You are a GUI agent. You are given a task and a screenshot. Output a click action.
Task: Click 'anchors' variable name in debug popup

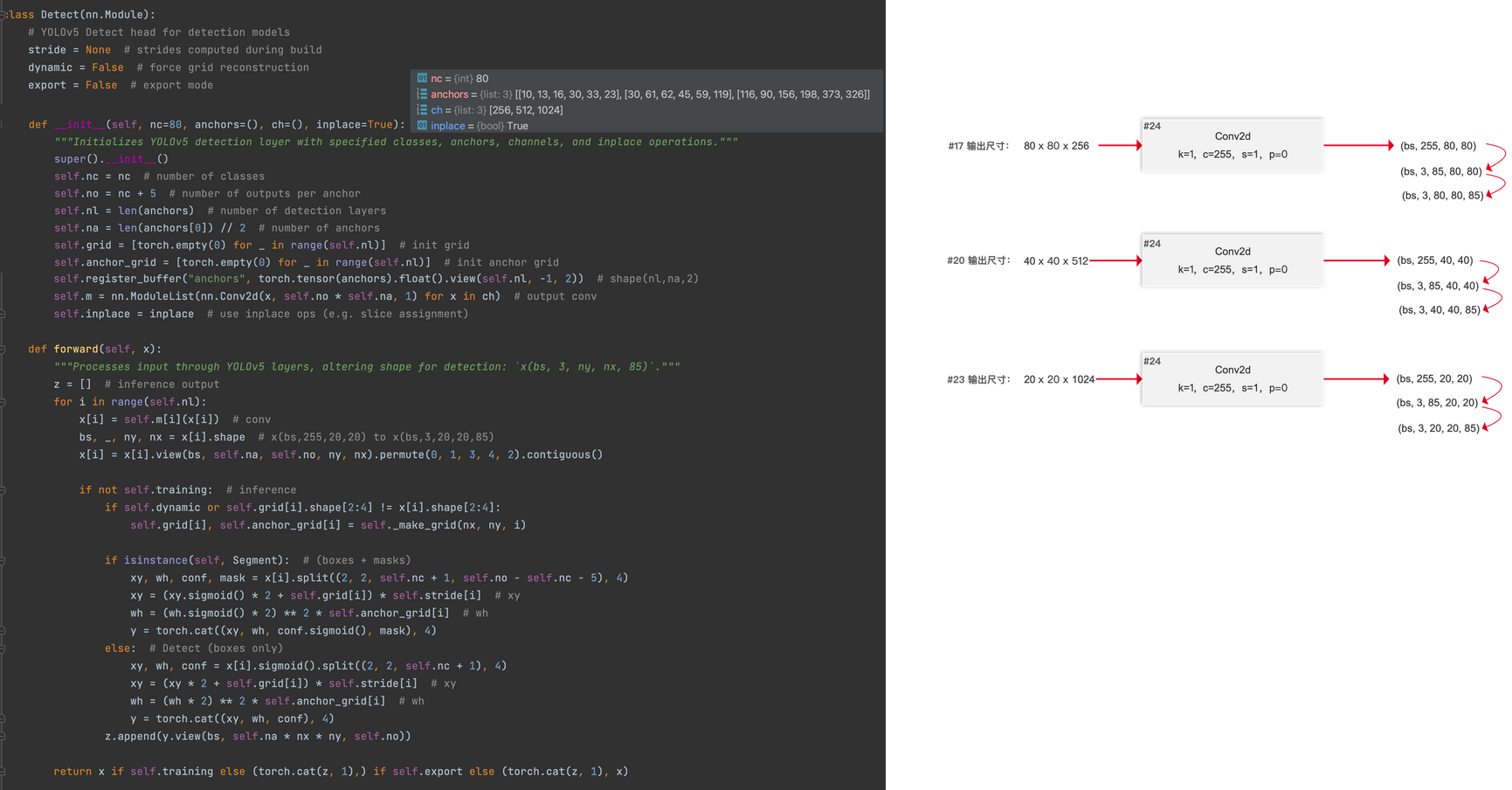click(x=449, y=94)
